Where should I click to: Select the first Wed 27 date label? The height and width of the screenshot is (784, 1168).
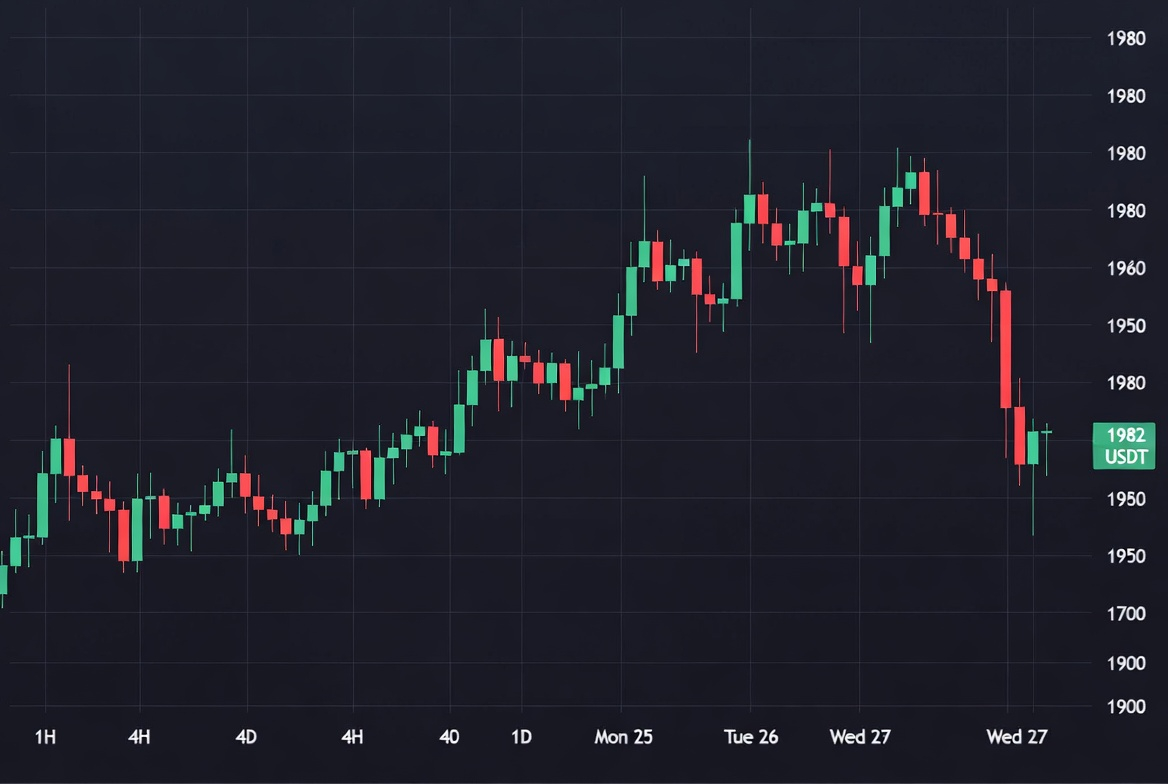click(x=860, y=737)
